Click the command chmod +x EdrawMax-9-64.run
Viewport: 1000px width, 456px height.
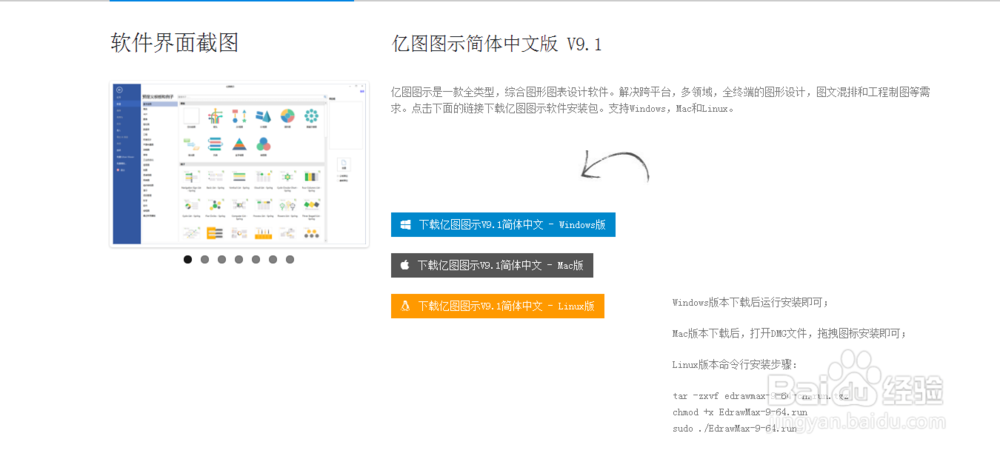(x=740, y=412)
